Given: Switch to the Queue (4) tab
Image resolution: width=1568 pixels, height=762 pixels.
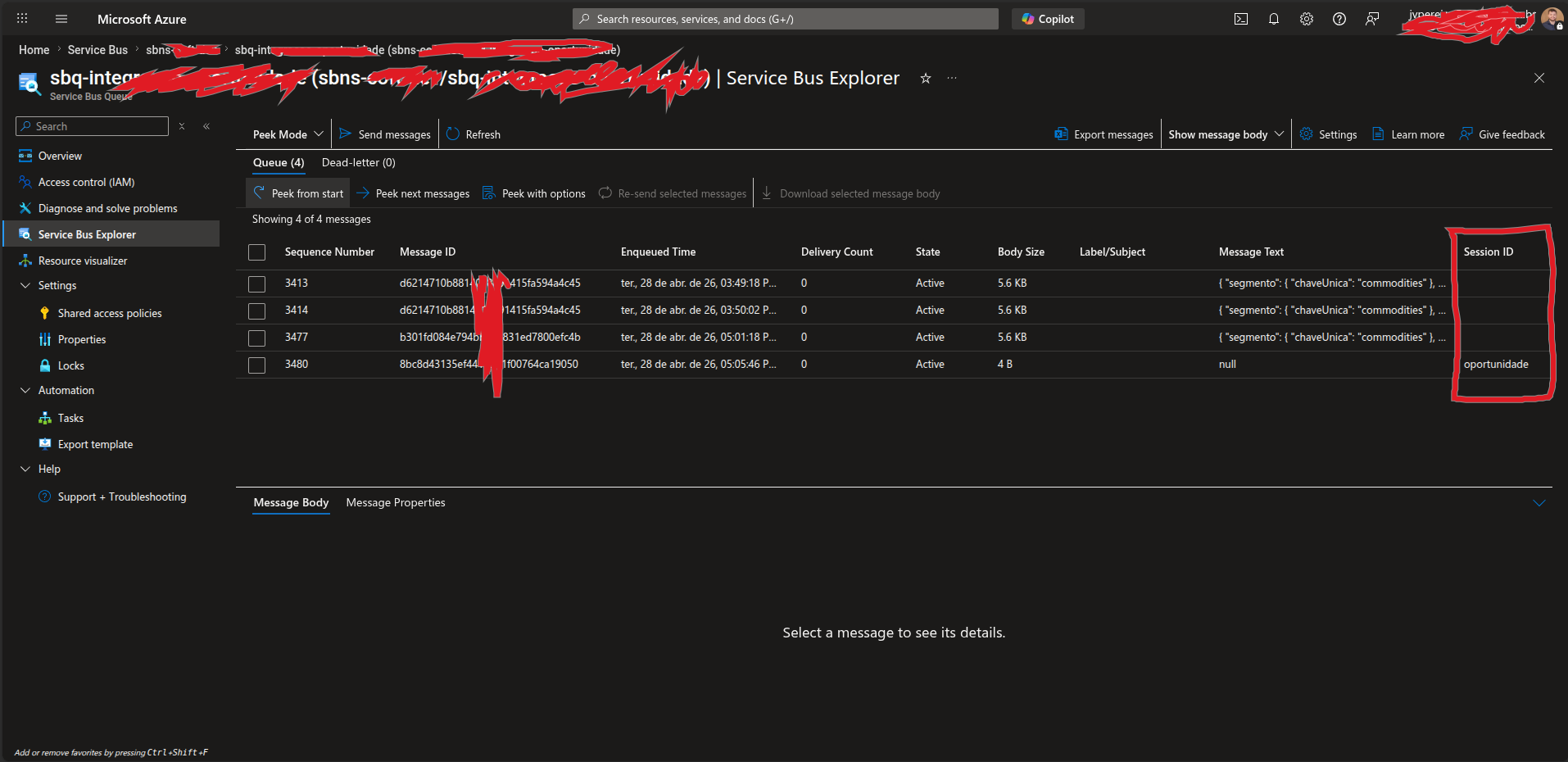Looking at the screenshot, I should [x=279, y=162].
